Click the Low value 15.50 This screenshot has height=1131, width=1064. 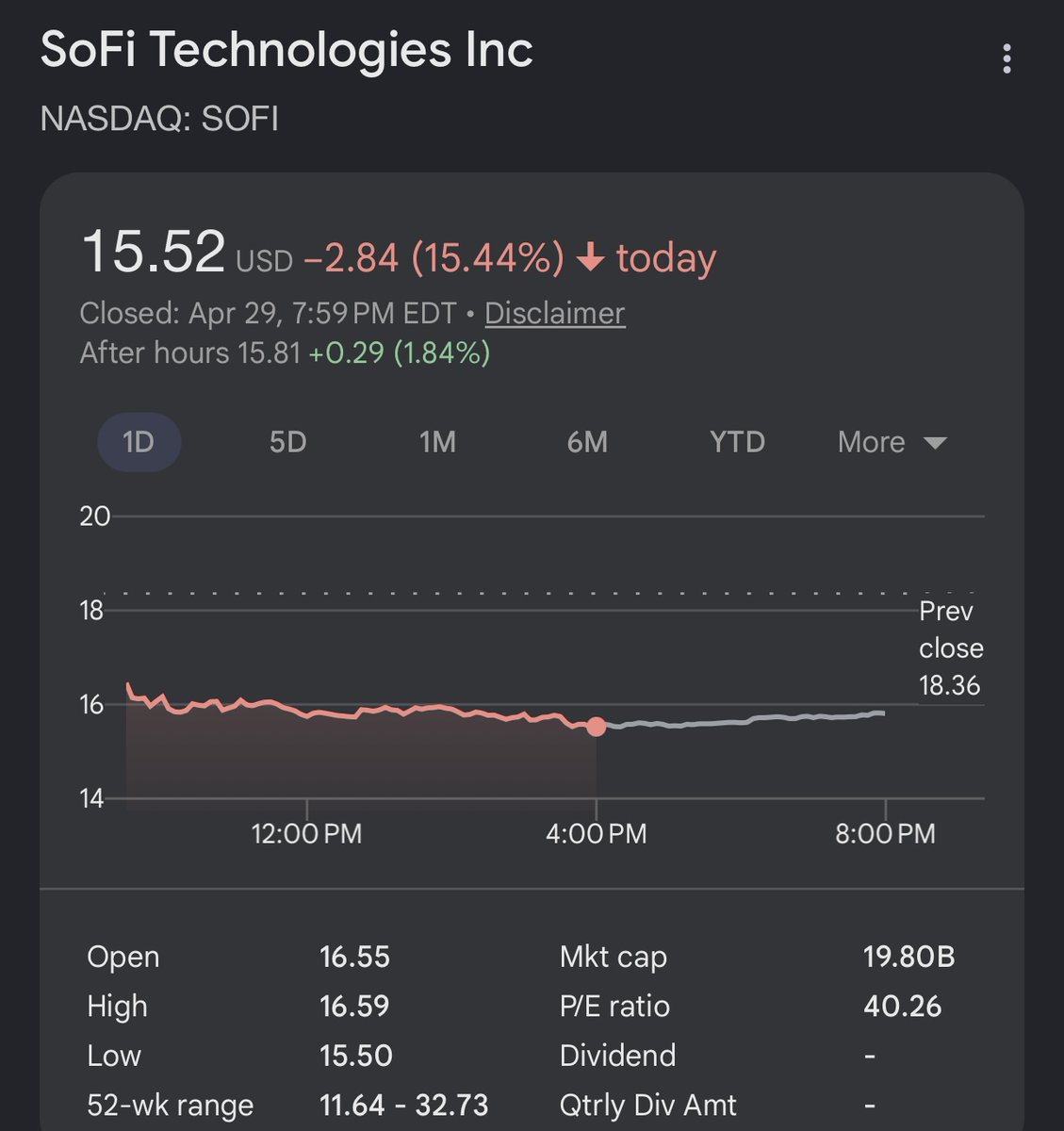pos(356,1056)
